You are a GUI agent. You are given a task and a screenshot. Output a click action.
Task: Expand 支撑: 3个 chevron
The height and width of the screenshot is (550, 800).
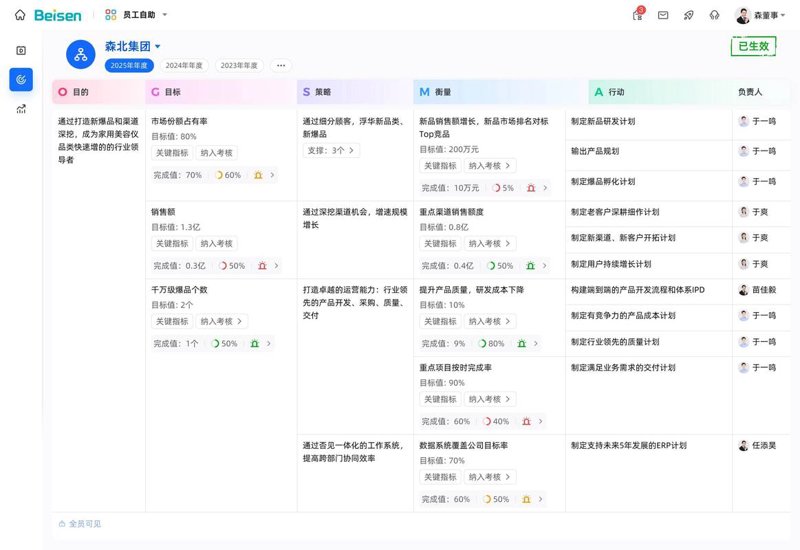tap(351, 151)
